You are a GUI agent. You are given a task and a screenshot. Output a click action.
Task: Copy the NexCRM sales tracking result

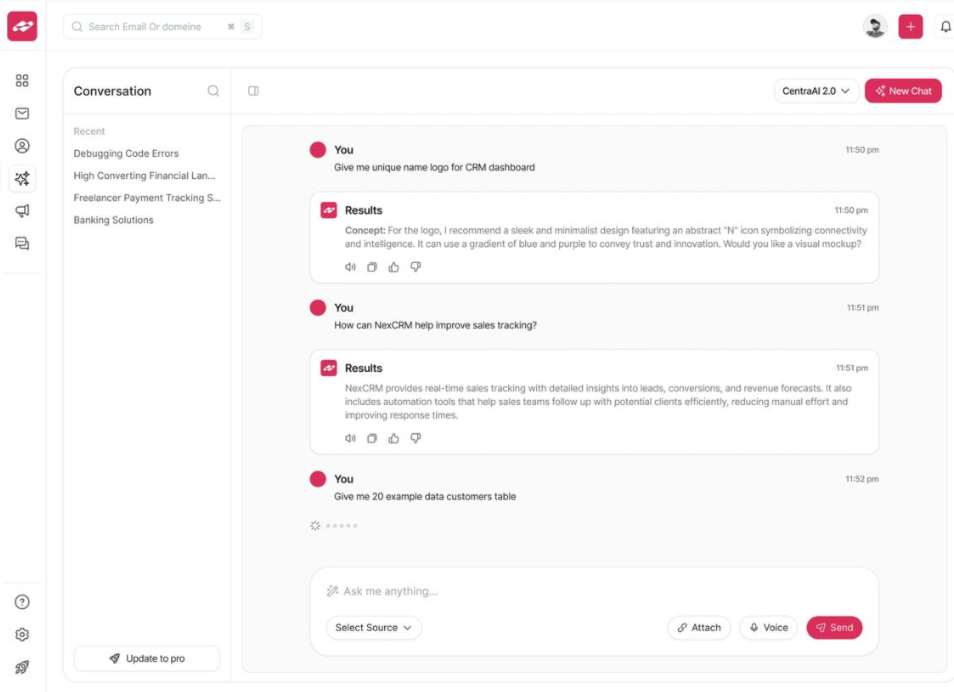(372, 438)
